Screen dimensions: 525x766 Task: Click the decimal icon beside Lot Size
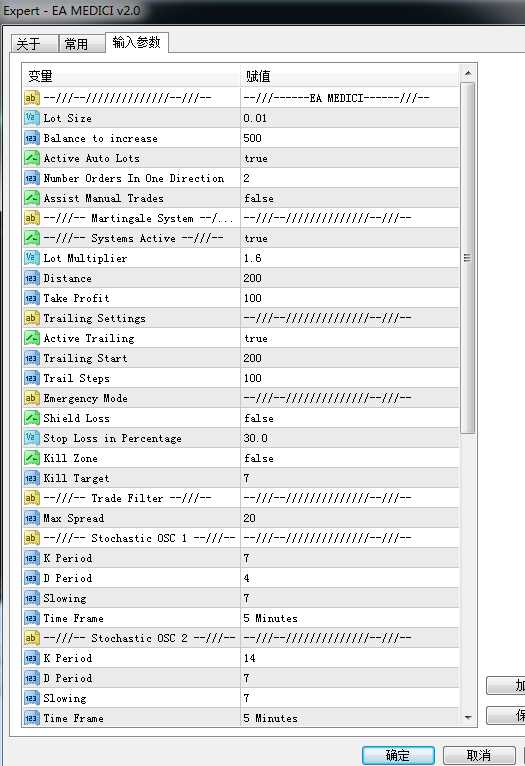tap(31, 118)
